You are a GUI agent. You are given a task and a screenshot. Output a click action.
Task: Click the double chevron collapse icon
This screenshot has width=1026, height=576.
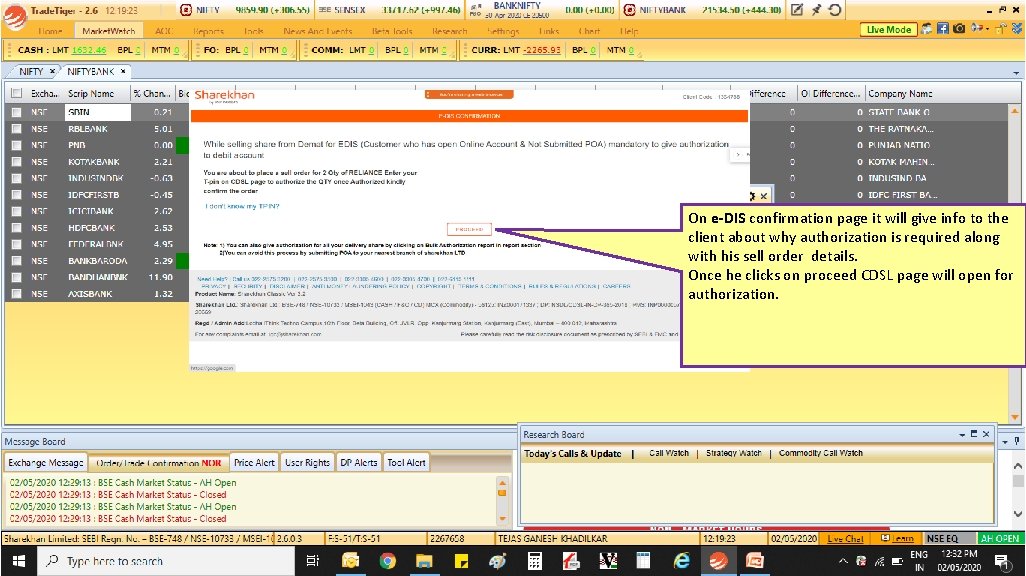coord(1017,28)
